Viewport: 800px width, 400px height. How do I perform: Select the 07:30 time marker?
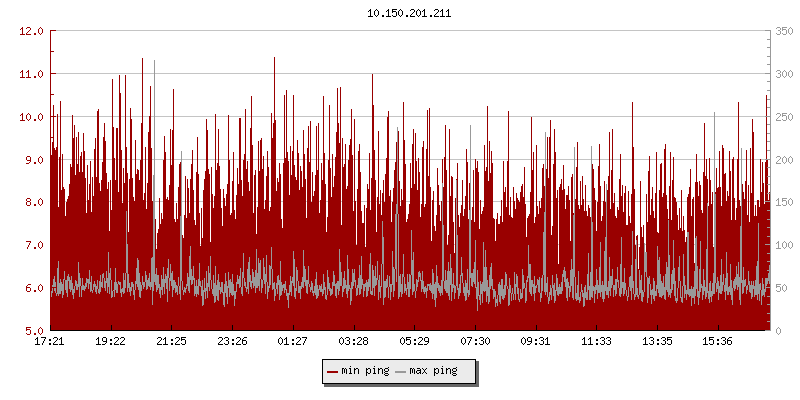click(x=475, y=341)
